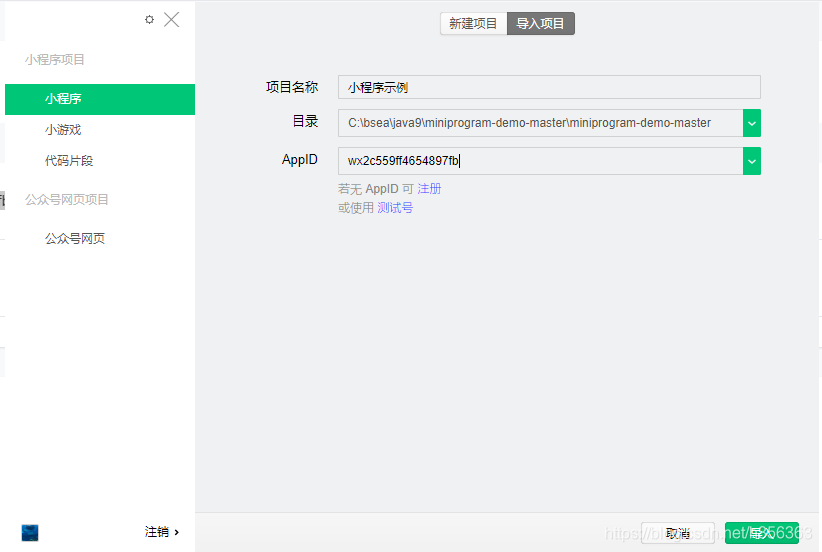Use the 测试号 link
Viewport: 822px width, 552px height.
pyautogui.click(x=395, y=208)
